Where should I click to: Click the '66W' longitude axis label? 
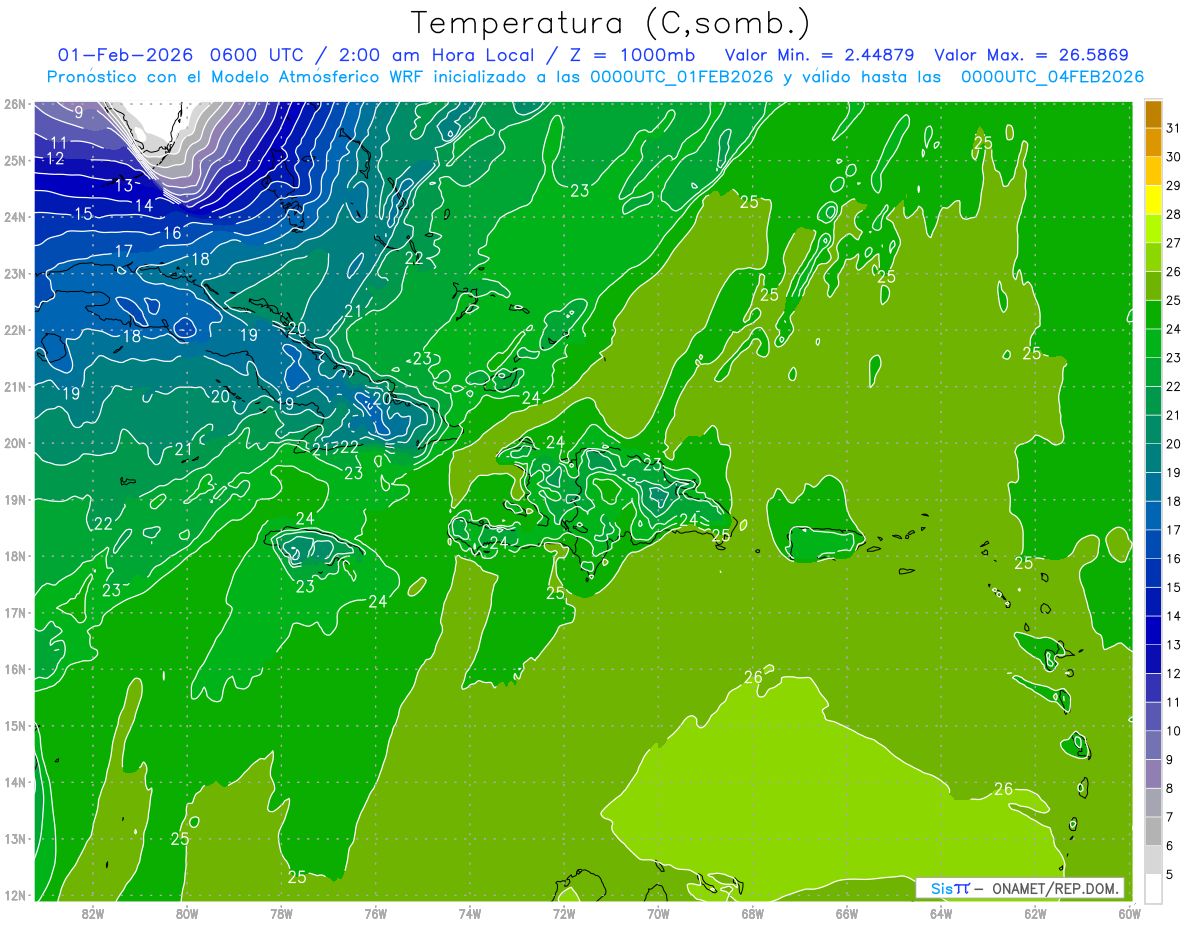[x=847, y=912]
